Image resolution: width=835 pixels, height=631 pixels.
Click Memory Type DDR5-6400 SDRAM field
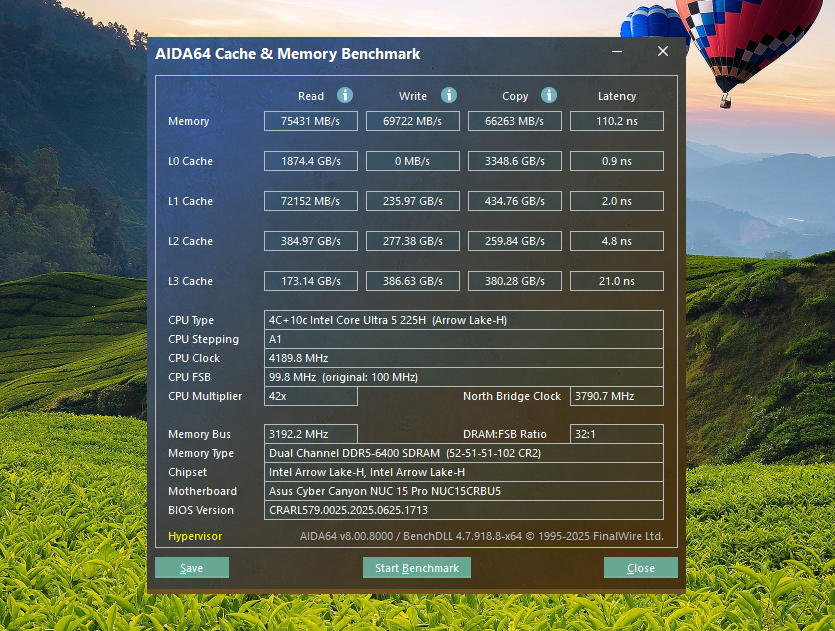pyautogui.click(x=464, y=453)
